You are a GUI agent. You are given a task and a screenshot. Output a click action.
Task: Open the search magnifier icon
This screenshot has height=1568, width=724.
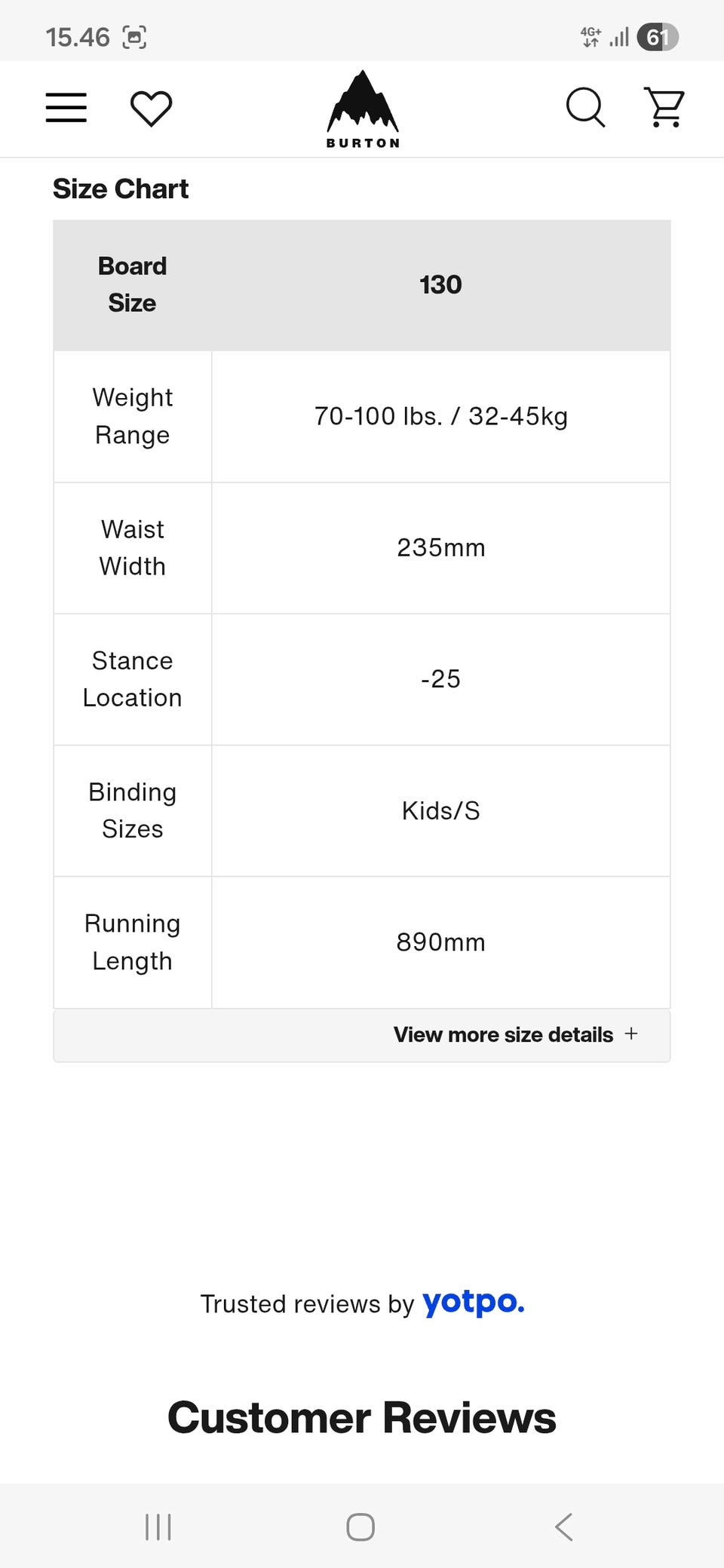point(585,108)
